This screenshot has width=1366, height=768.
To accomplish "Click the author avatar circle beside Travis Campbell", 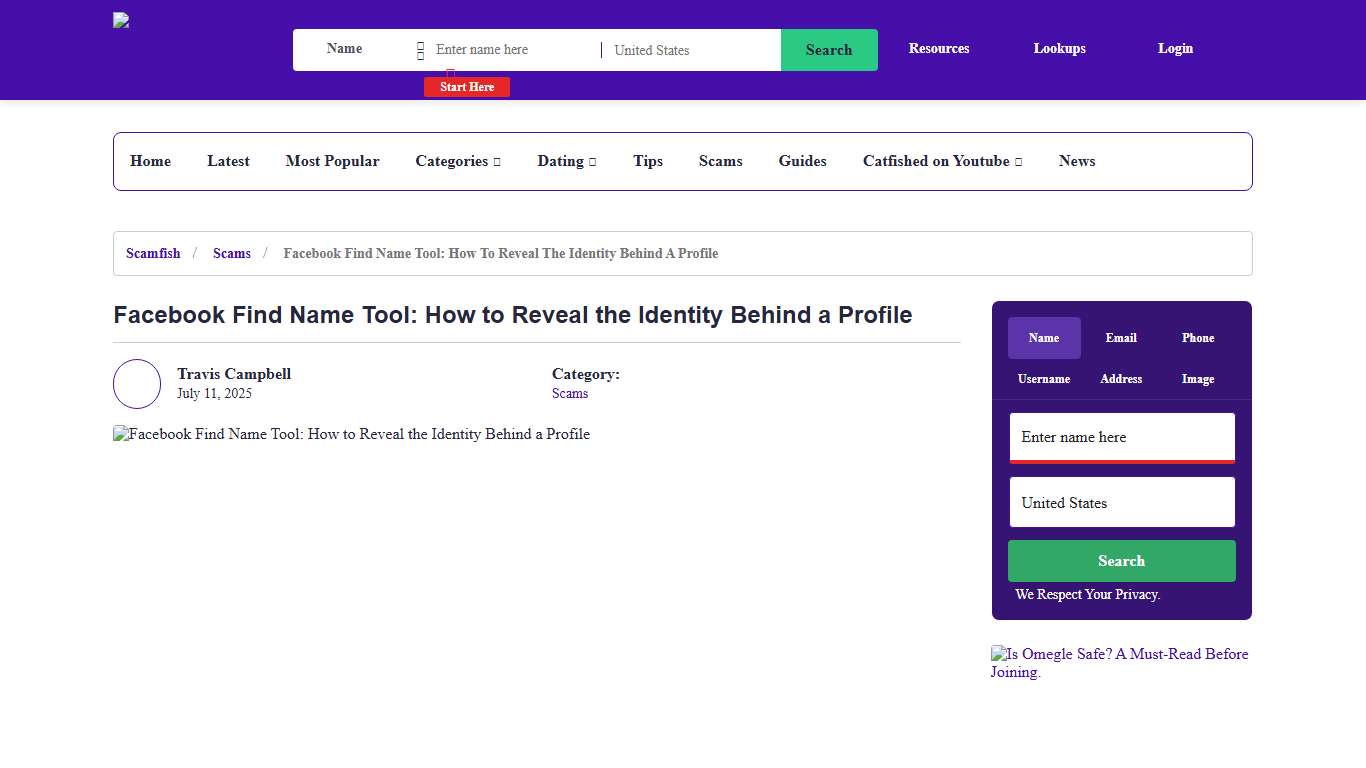I will point(137,384).
